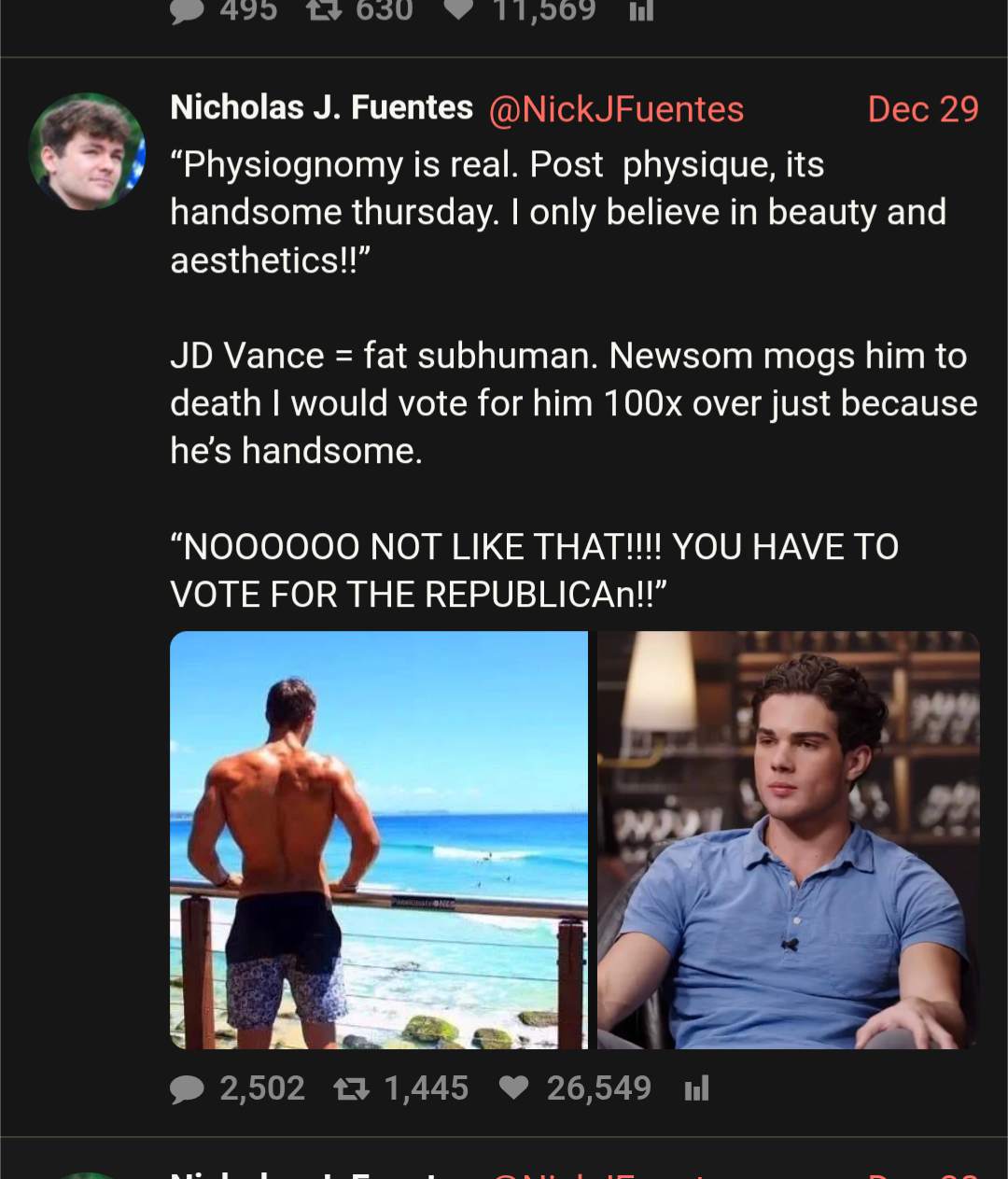
Task: Open the round profile avatar picture
Action: pyautogui.click(x=87, y=151)
